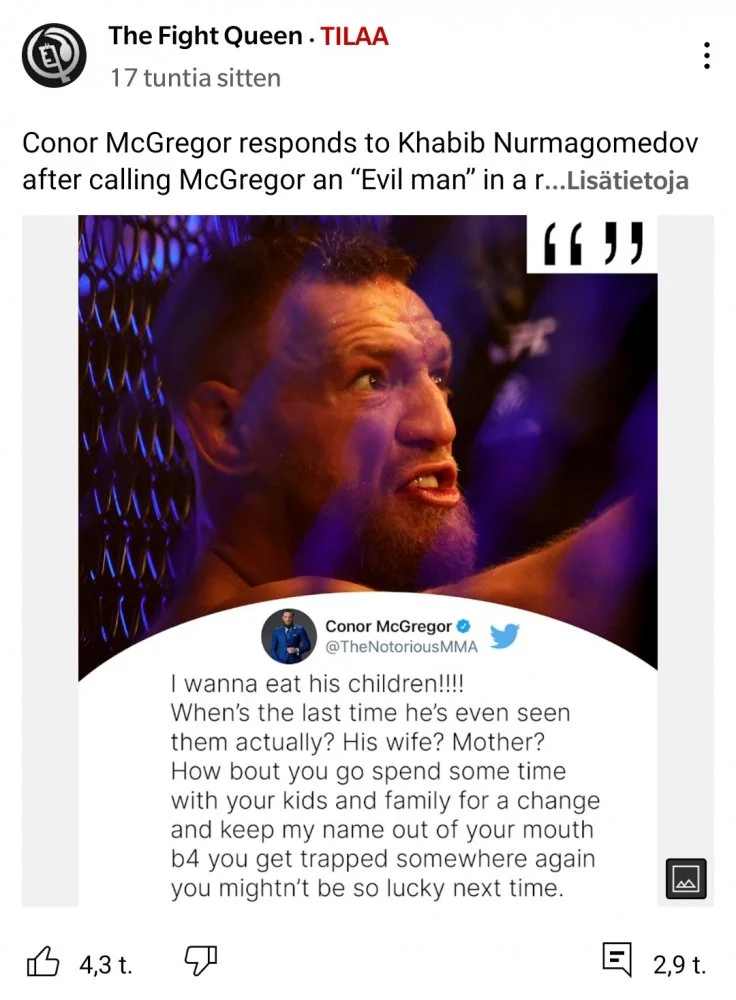Viewport: 736px width, 1000px height.
Task: Click the blue verified badge
Action: point(464,626)
